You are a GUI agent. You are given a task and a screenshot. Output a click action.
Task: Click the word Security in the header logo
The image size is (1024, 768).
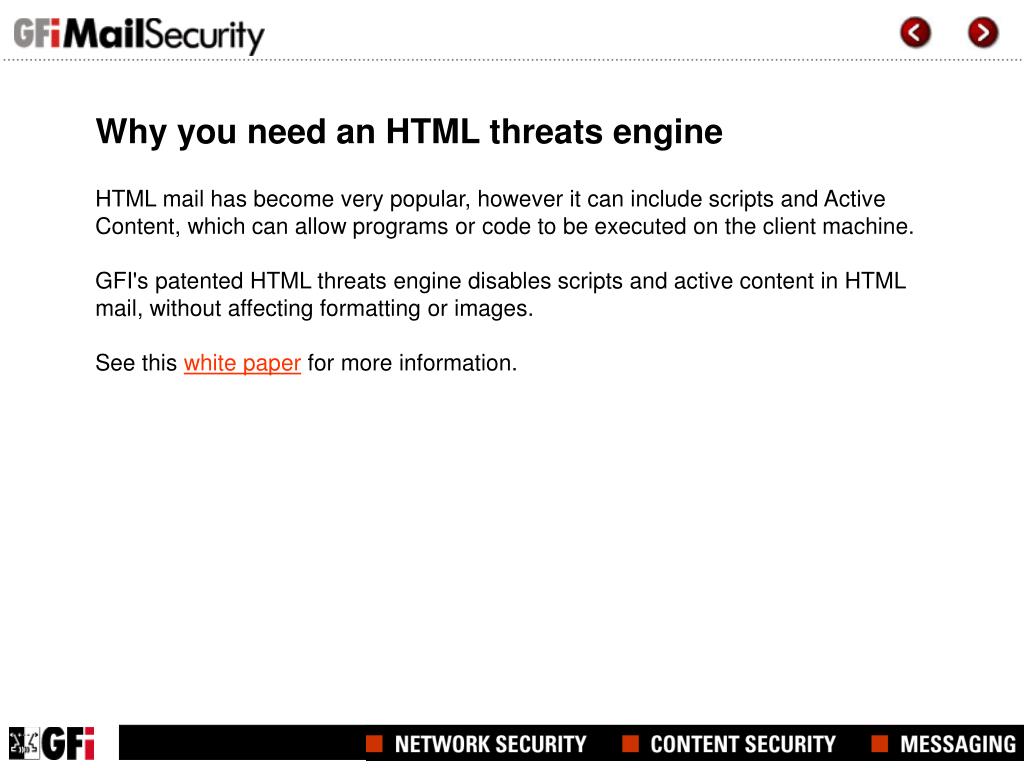[x=204, y=37]
